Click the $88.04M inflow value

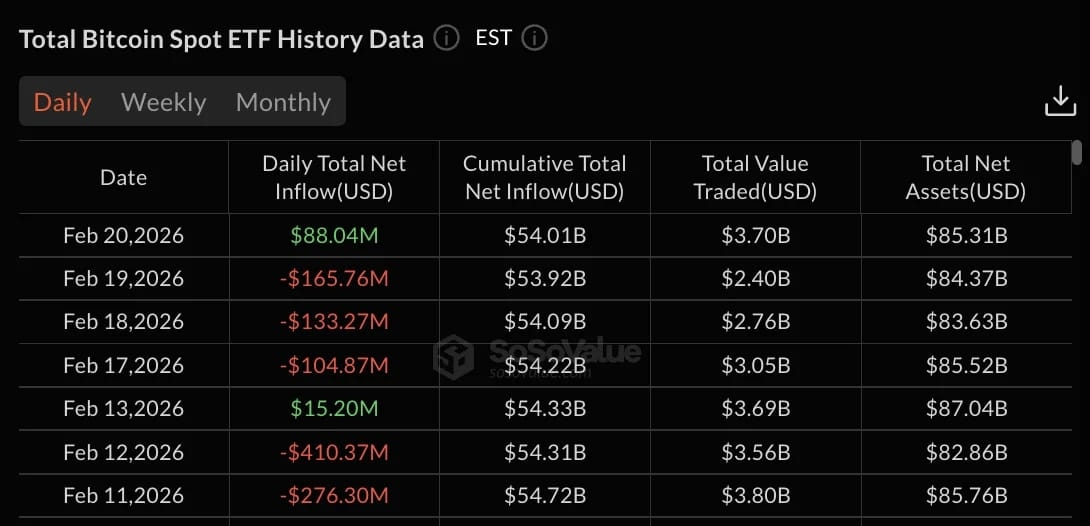(x=334, y=236)
